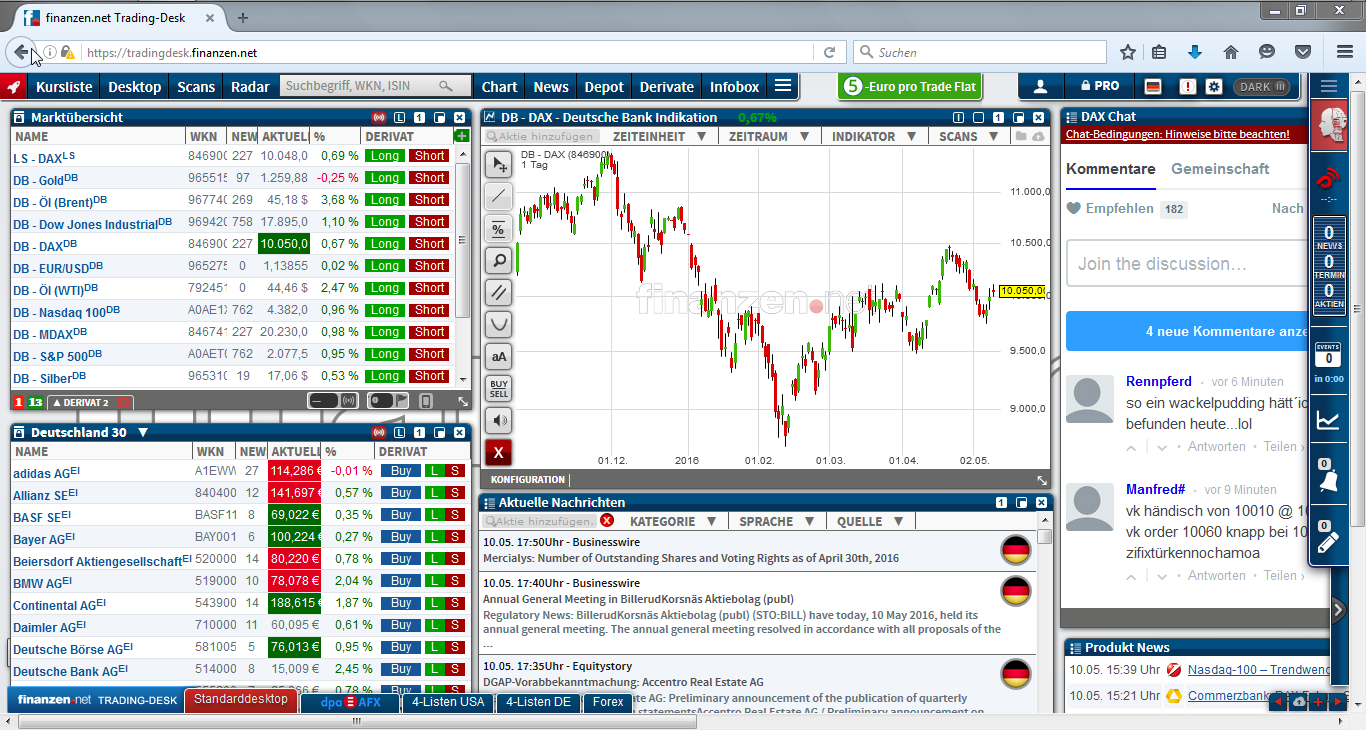Click the Marktübersicht vertical scrollbar thumb
The width and height of the screenshot is (1366, 730).
click(462, 240)
